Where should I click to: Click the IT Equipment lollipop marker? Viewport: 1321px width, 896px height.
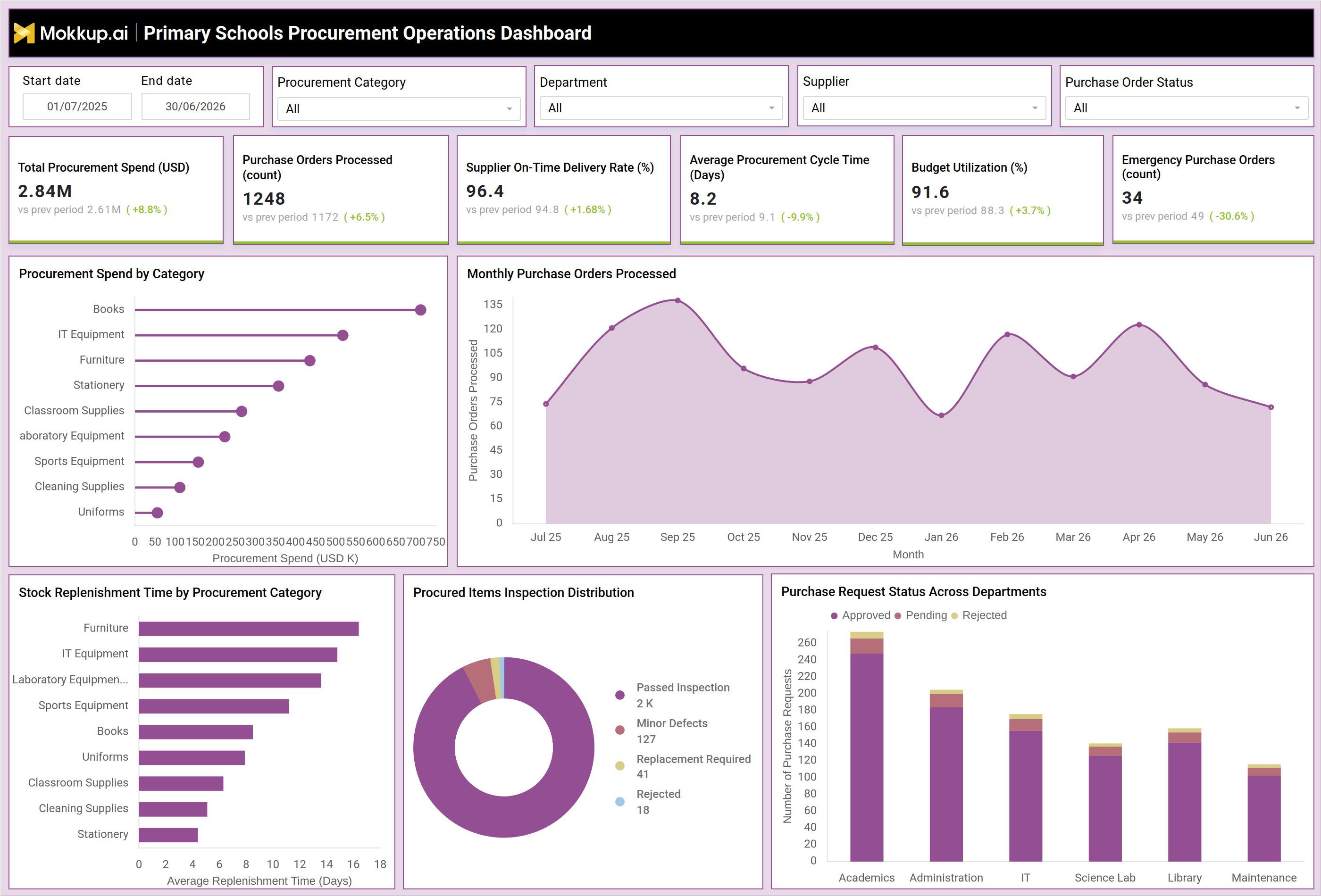pyautogui.click(x=343, y=335)
